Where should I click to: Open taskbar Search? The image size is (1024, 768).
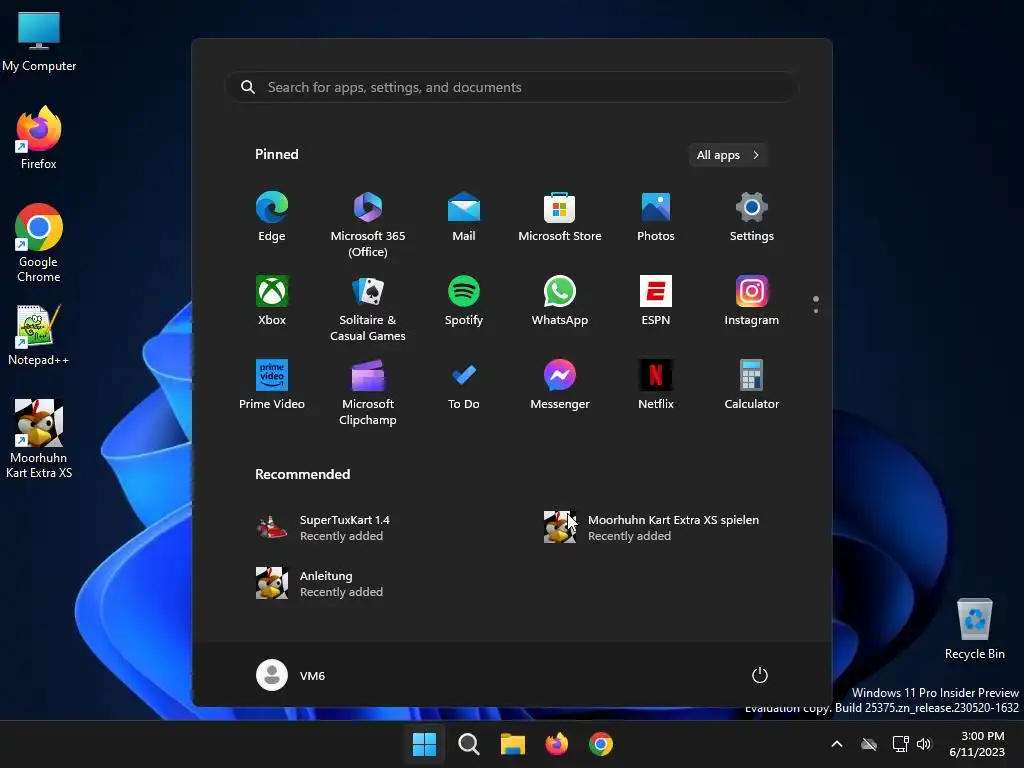pyautogui.click(x=469, y=744)
